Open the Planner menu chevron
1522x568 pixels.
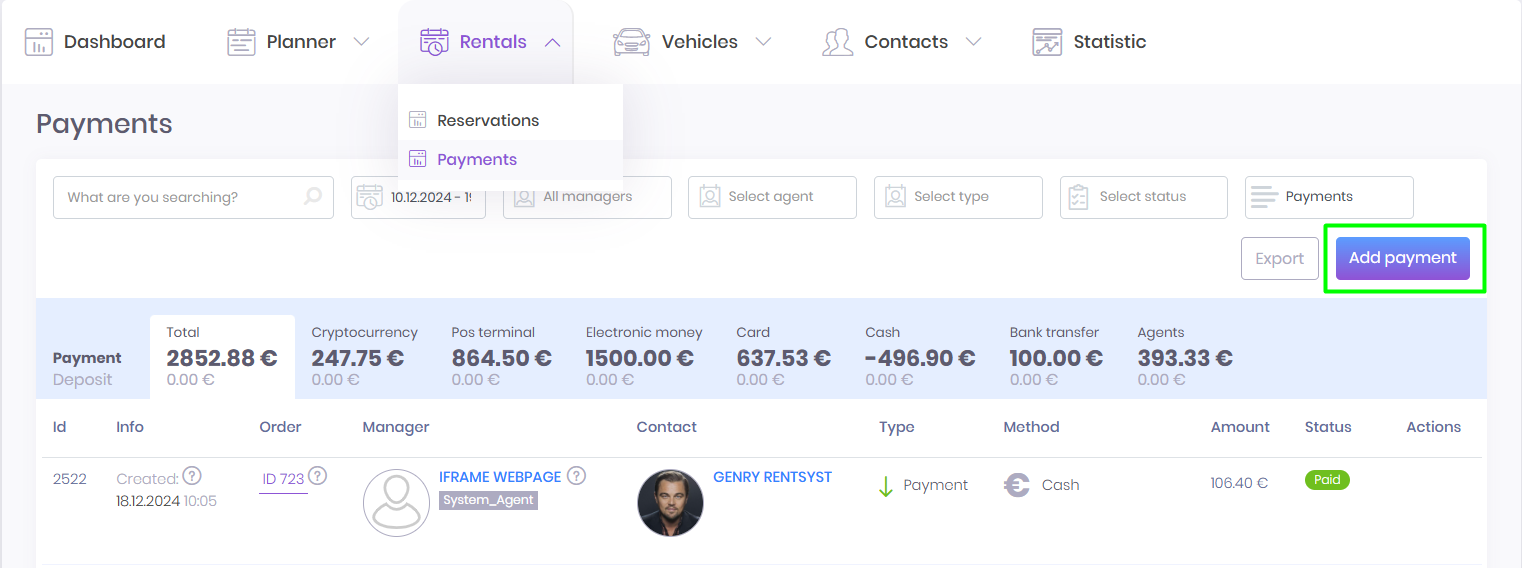click(362, 42)
